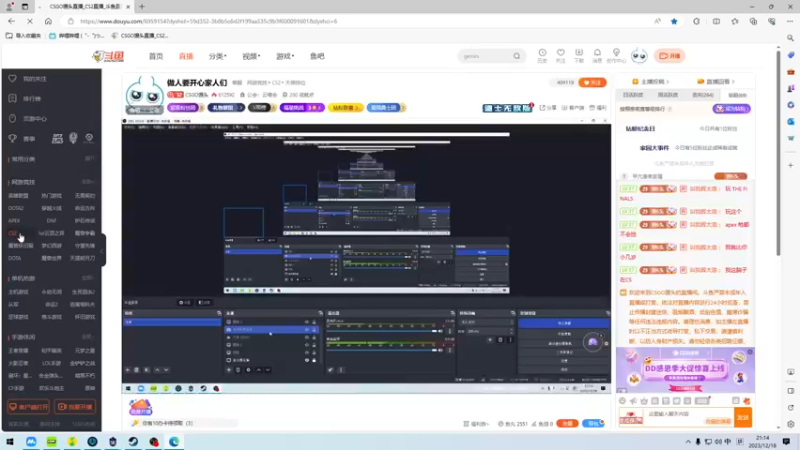
Task: Switch to the second rank tab in right panel
Action: coord(668,95)
